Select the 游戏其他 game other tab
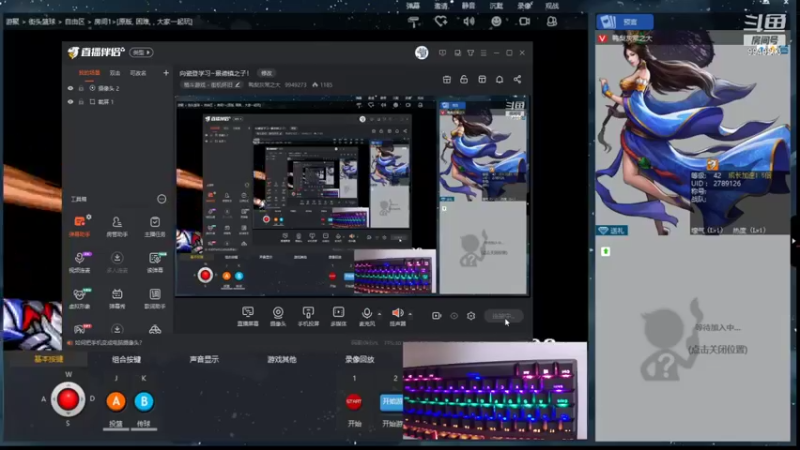Screen dimensions: 800x450 point(282,359)
